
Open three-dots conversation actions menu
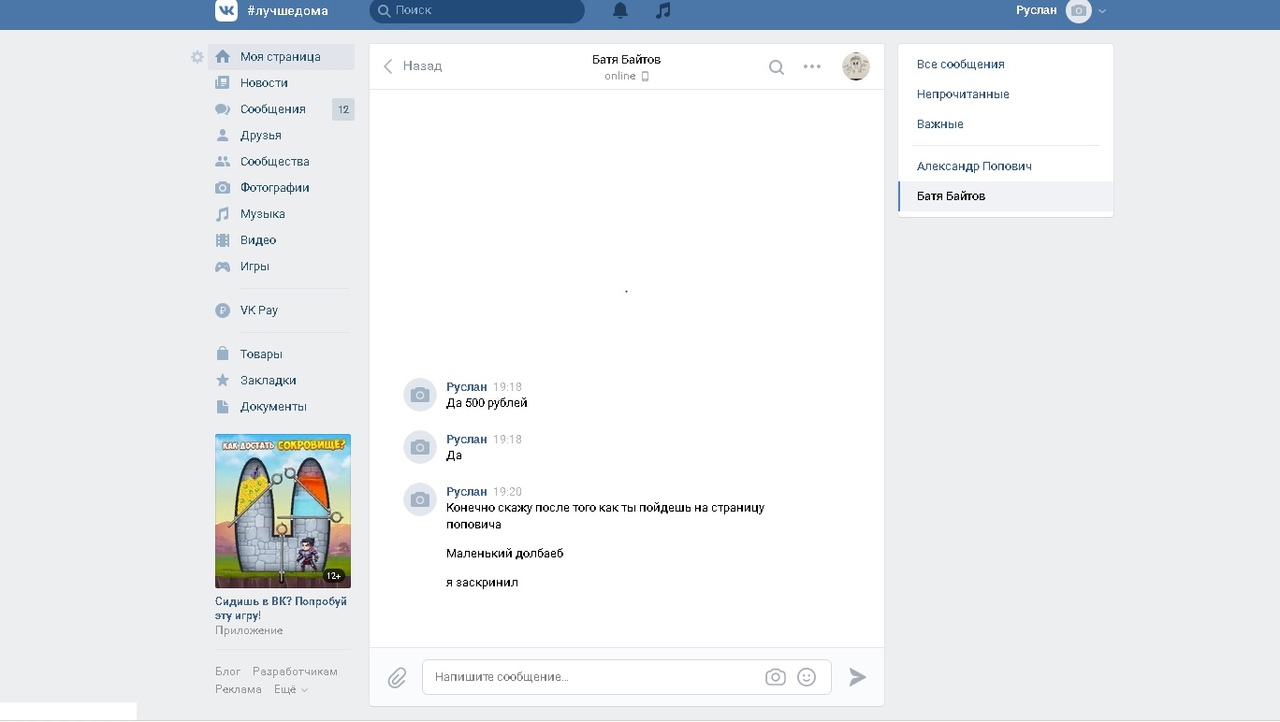812,67
